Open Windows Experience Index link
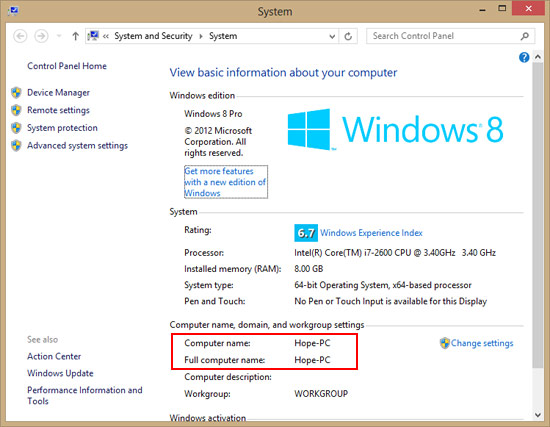The width and height of the screenshot is (550, 427). point(371,233)
